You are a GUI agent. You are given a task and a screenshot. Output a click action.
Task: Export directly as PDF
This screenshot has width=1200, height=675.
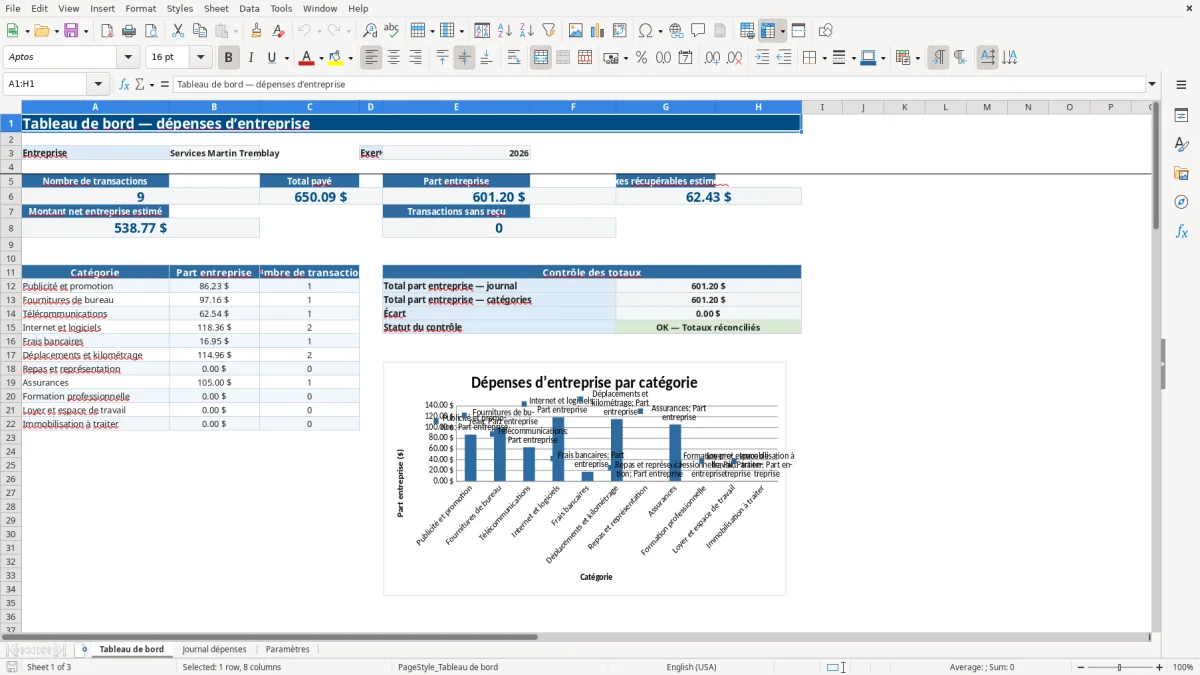107,31
